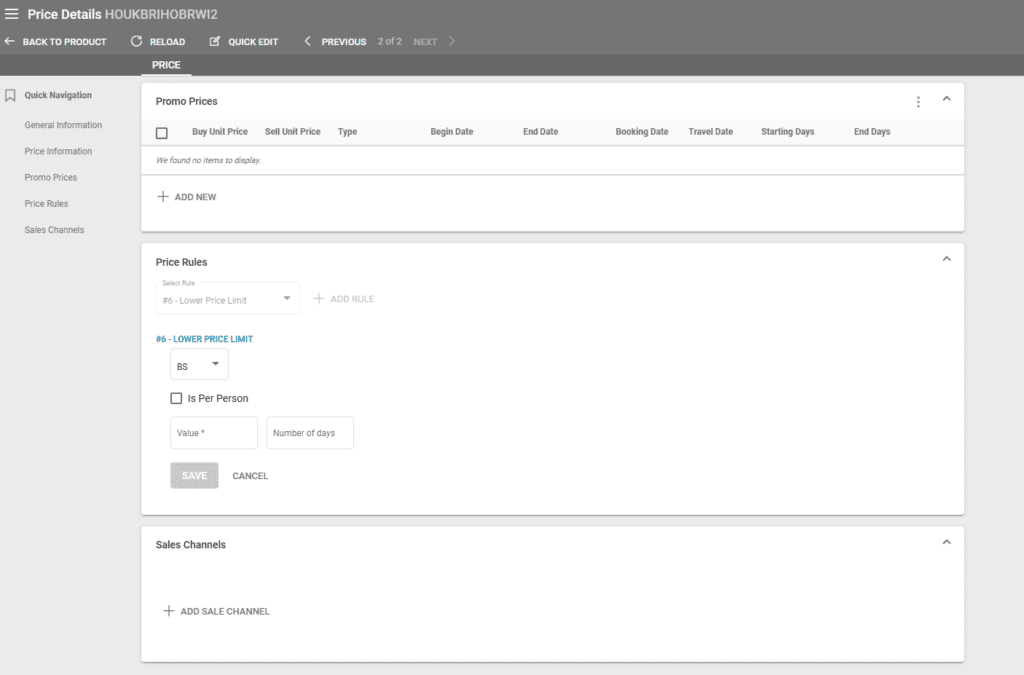Screen dimensions: 1024x675
Task: Check the Promo Prices select-all checkbox
Action: point(162,133)
